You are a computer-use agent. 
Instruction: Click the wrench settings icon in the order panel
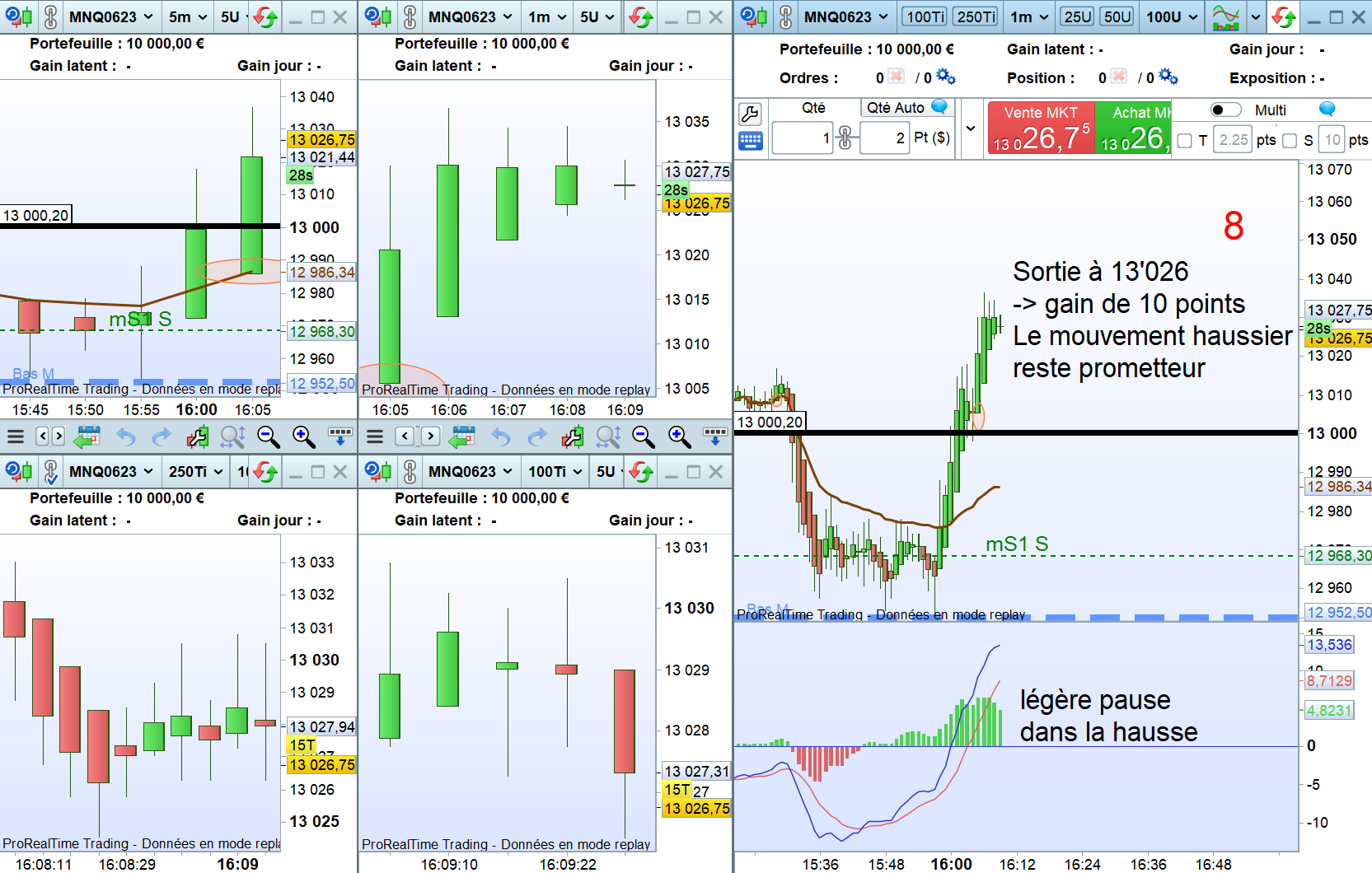750,114
